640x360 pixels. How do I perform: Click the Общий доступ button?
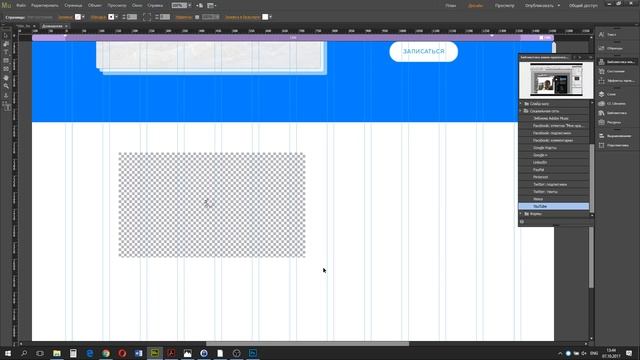coord(583,5)
